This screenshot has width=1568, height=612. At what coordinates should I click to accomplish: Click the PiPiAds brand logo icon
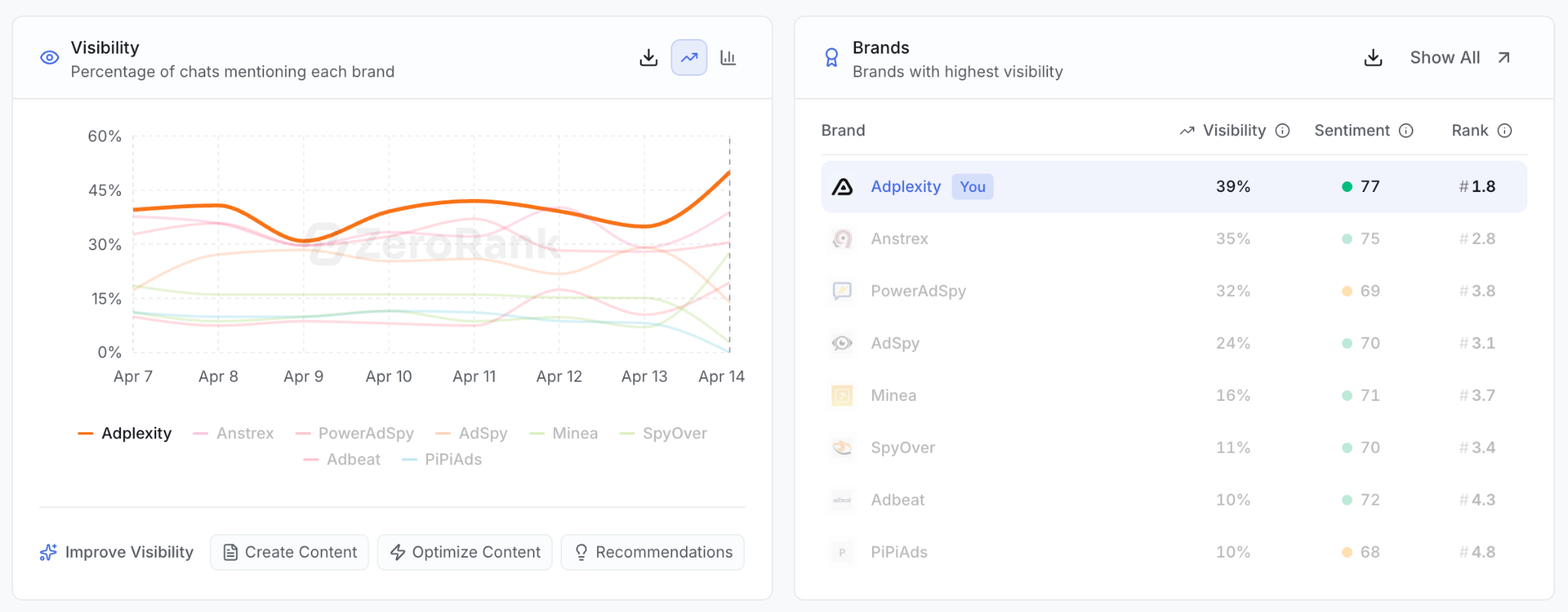842,552
